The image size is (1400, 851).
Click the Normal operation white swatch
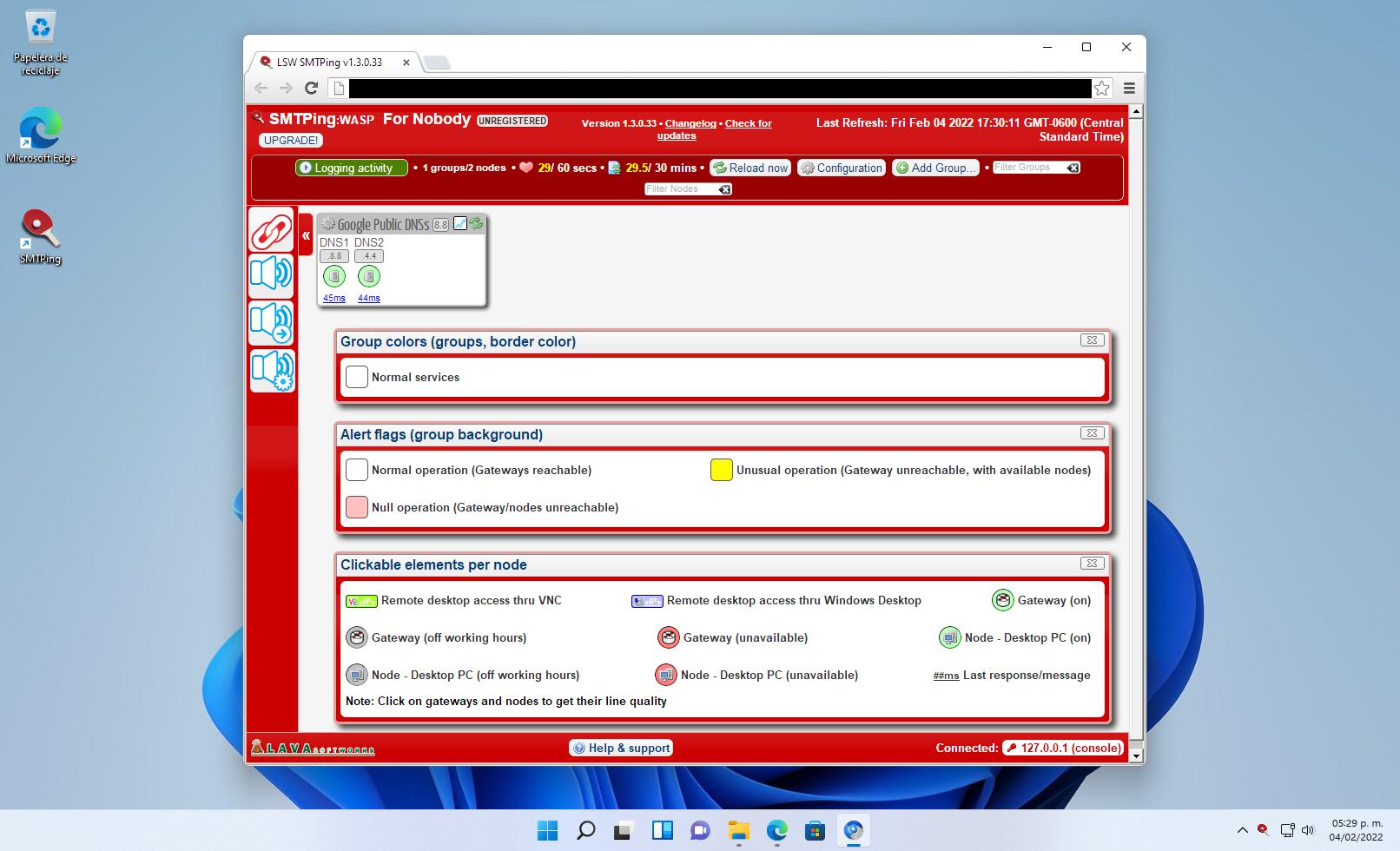pyautogui.click(x=357, y=470)
